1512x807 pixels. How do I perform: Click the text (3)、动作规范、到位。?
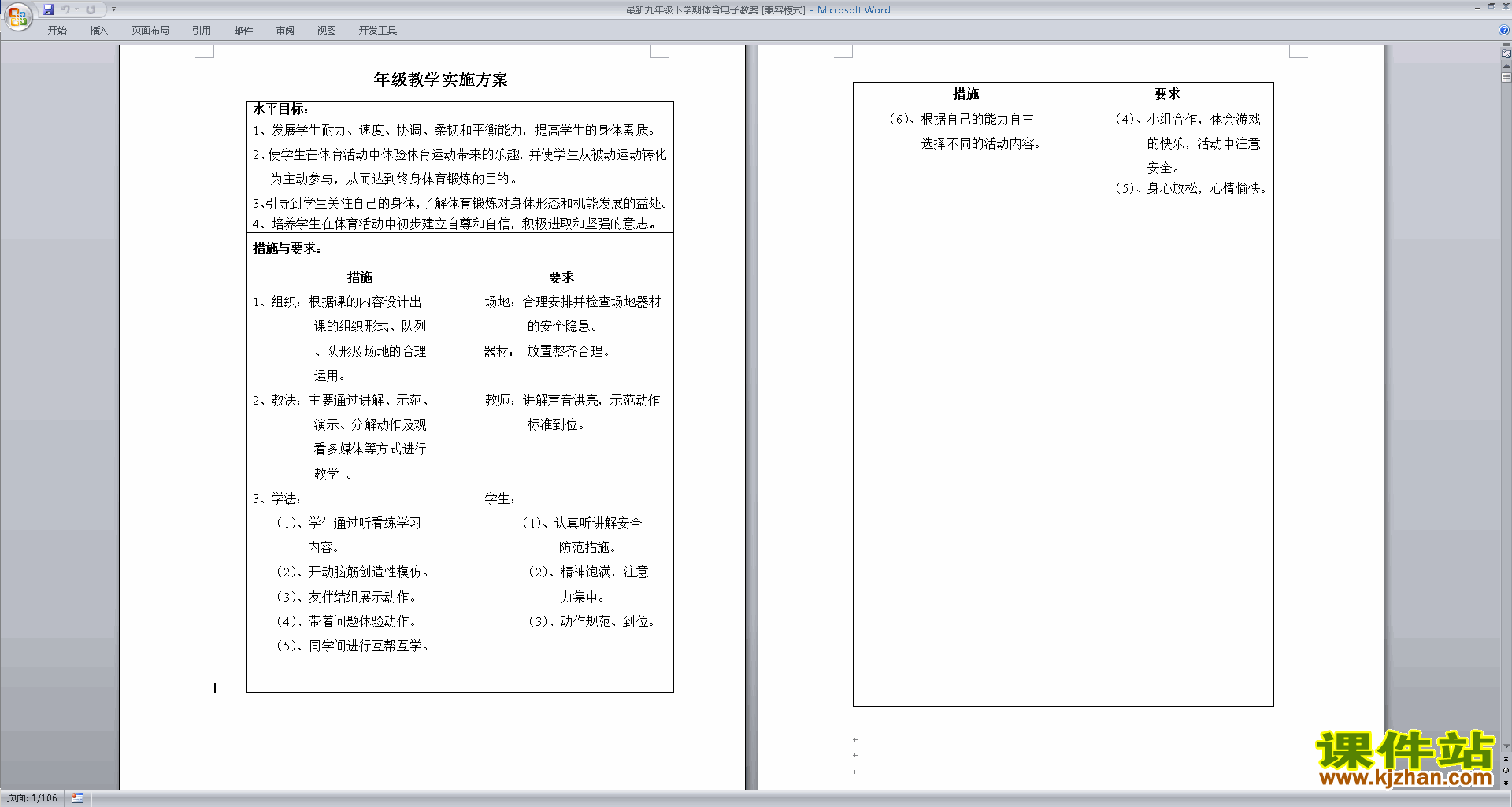[591, 622]
